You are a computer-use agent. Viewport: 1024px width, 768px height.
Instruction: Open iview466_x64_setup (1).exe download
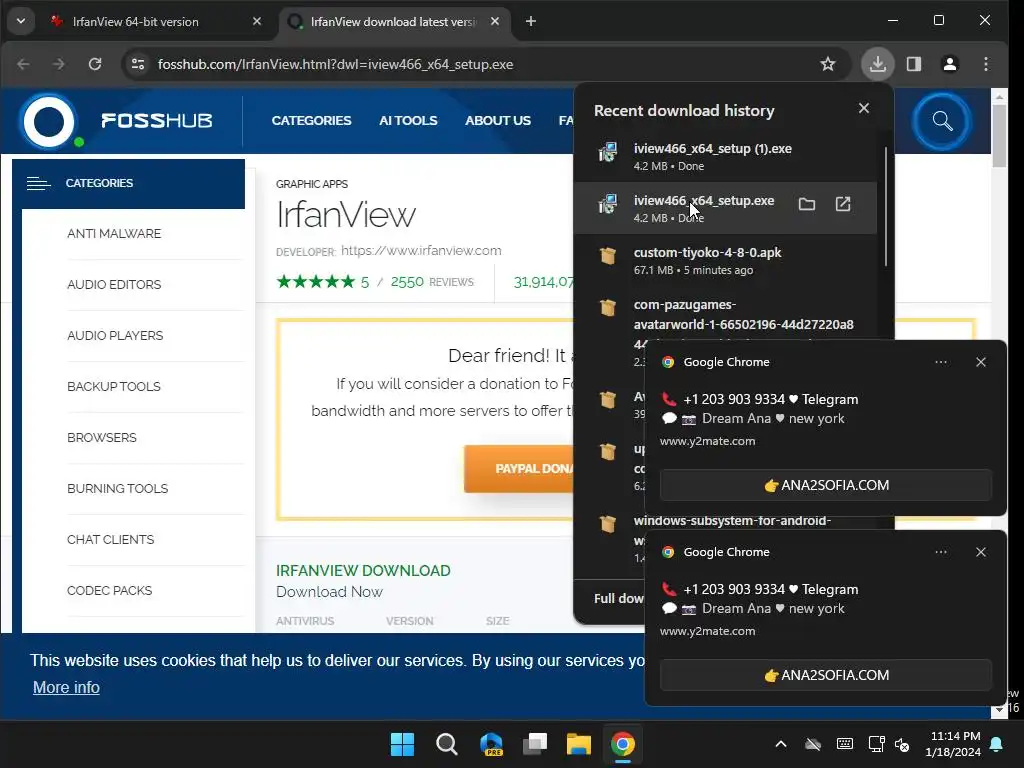click(x=725, y=156)
